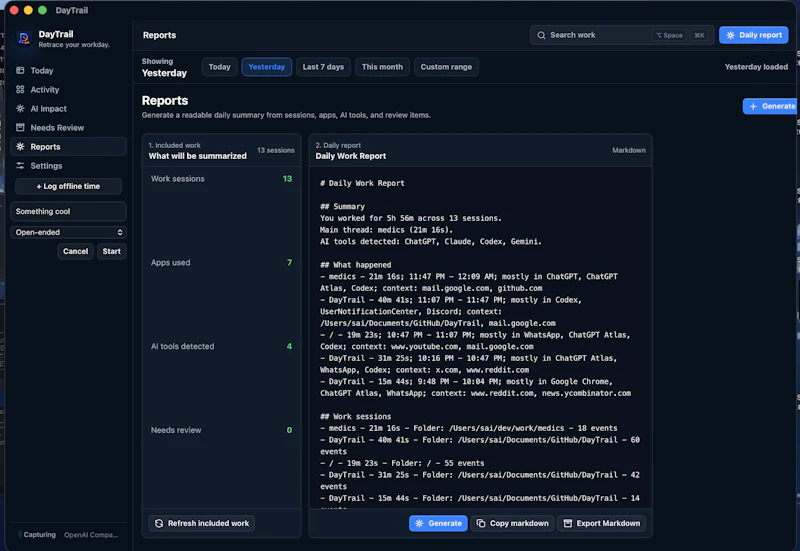Select the Today range tab
The width and height of the screenshot is (800, 551).
click(x=219, y=67)
